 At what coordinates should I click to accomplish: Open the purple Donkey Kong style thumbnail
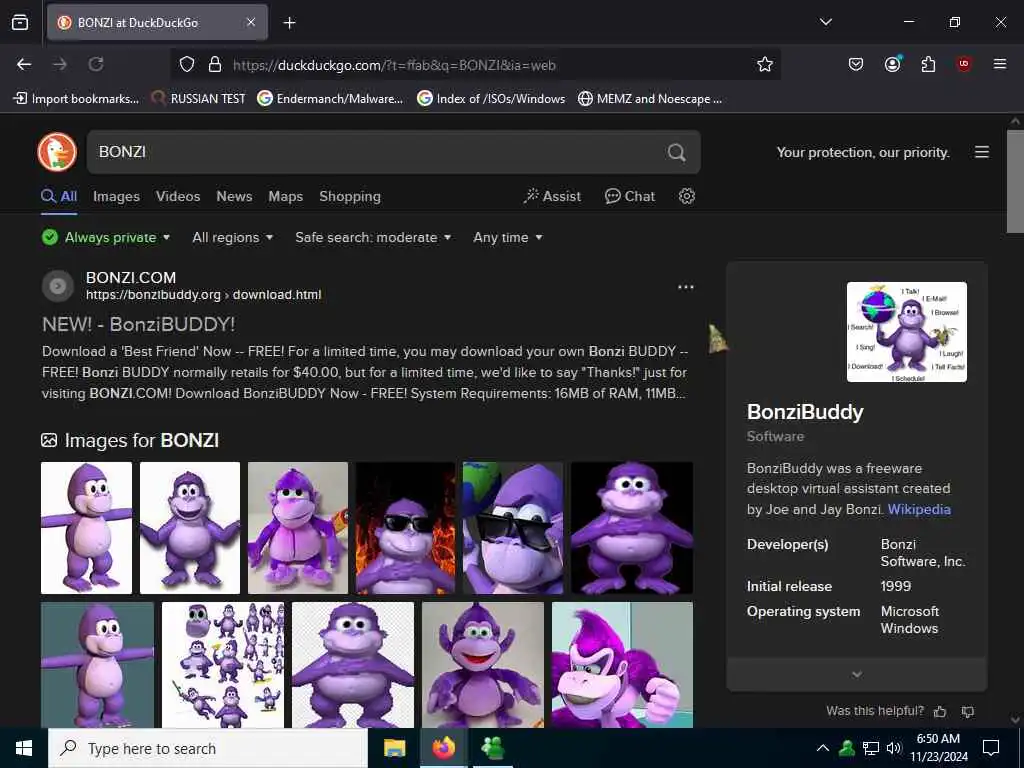(622, 665)
